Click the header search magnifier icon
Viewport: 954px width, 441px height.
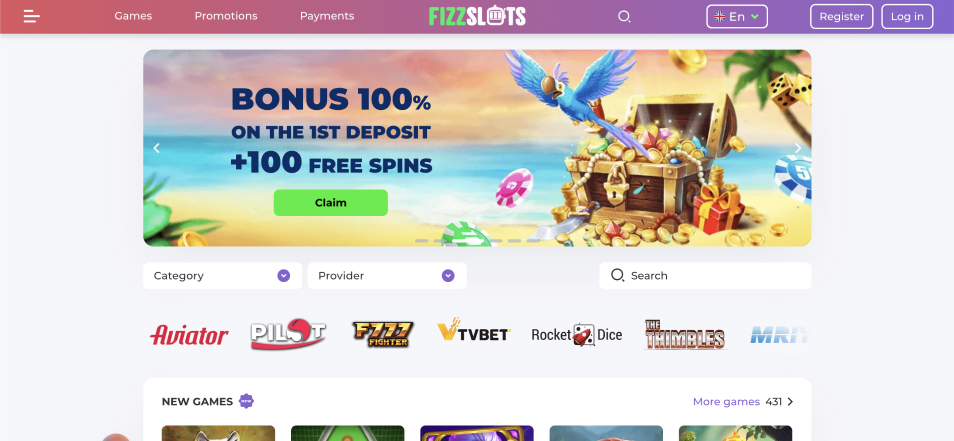tap(624, 16)
